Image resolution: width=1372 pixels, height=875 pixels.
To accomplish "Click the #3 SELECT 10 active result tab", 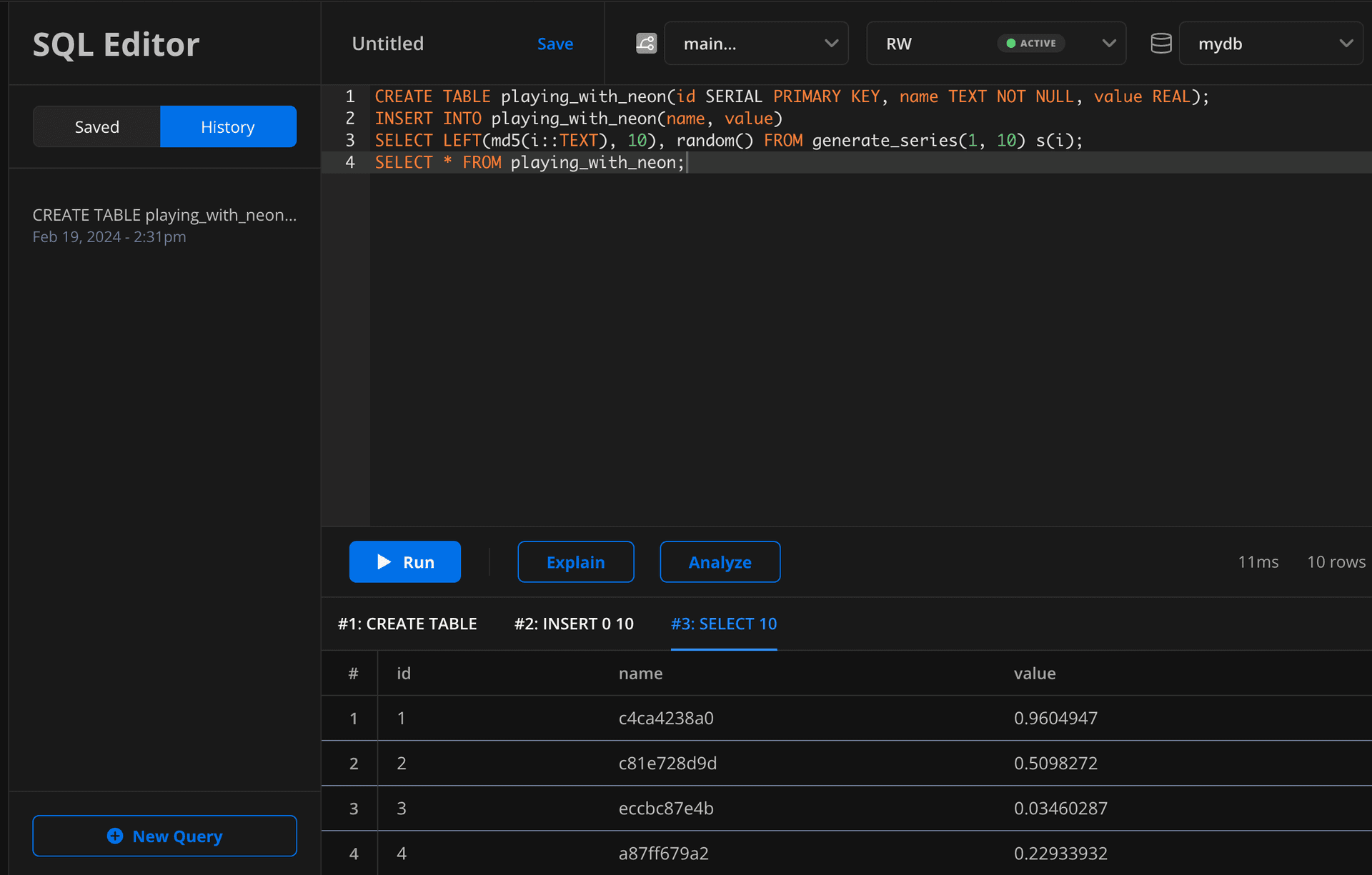I will 724,623.
